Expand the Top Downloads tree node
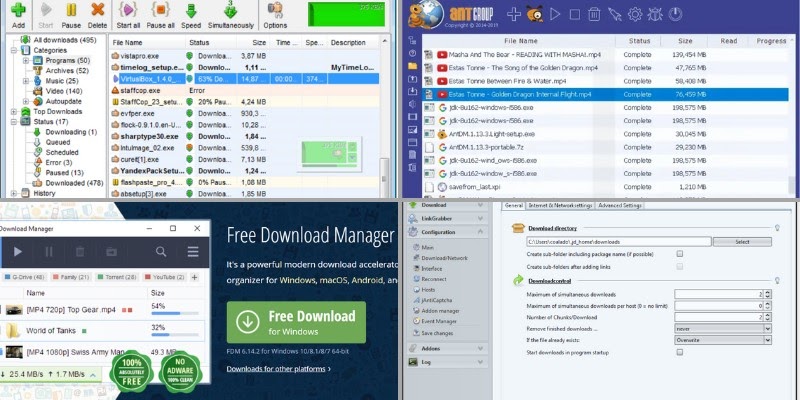Screen dimensions: 800x400 [x=14, y=111]
